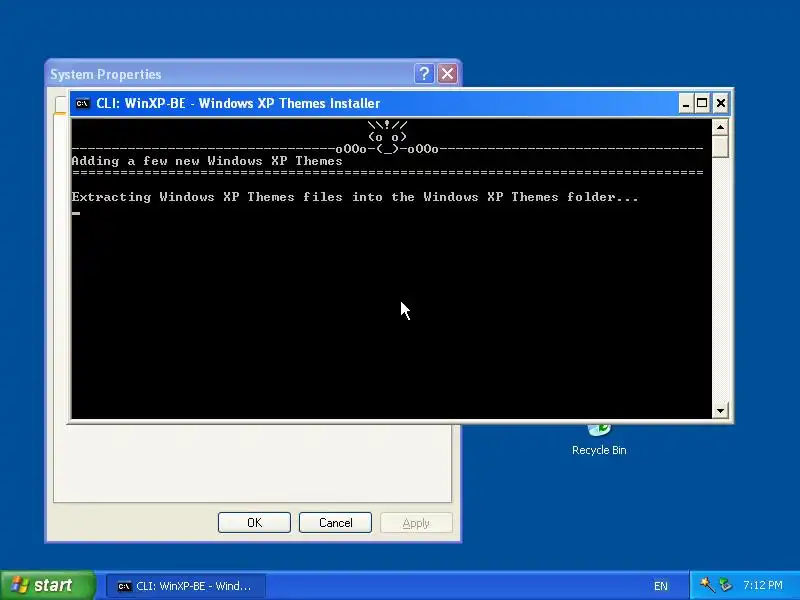Screen dimensions: 800x600
Task: Click the network connection tray icon
Action: coord(726,585)
